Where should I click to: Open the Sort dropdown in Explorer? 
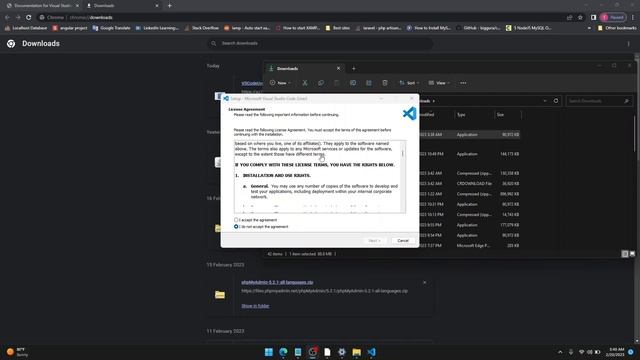click(409, 83)
